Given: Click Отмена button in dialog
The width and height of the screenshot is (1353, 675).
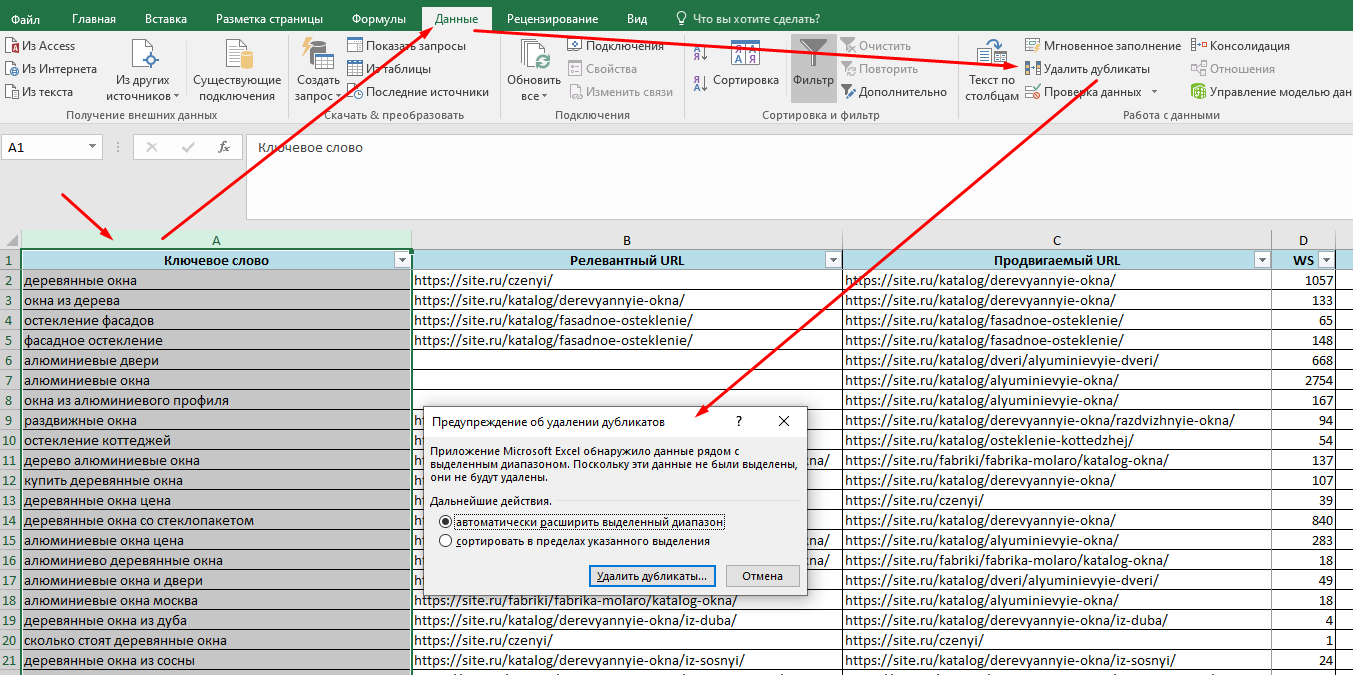Looking at the screenshot, I should pos(762,576).
